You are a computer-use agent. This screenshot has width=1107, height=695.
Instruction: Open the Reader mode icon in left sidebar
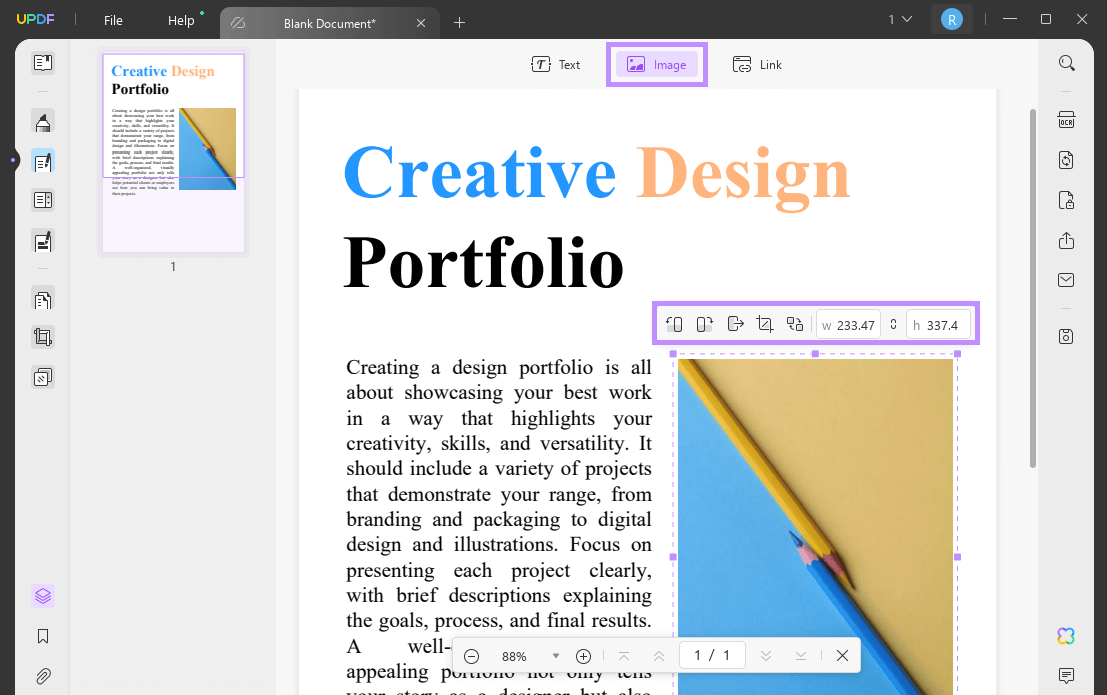(x=43, y=63)
